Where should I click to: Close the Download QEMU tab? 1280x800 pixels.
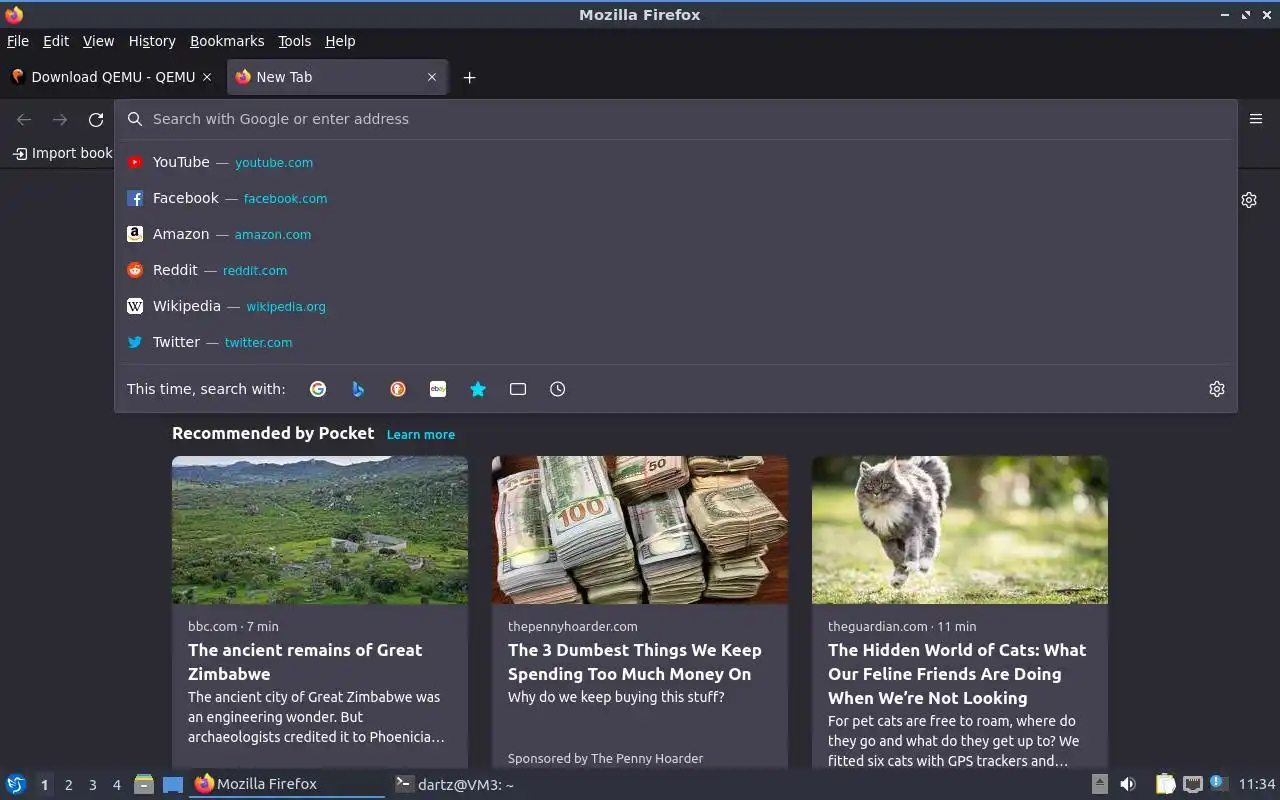tap(207, 77)
